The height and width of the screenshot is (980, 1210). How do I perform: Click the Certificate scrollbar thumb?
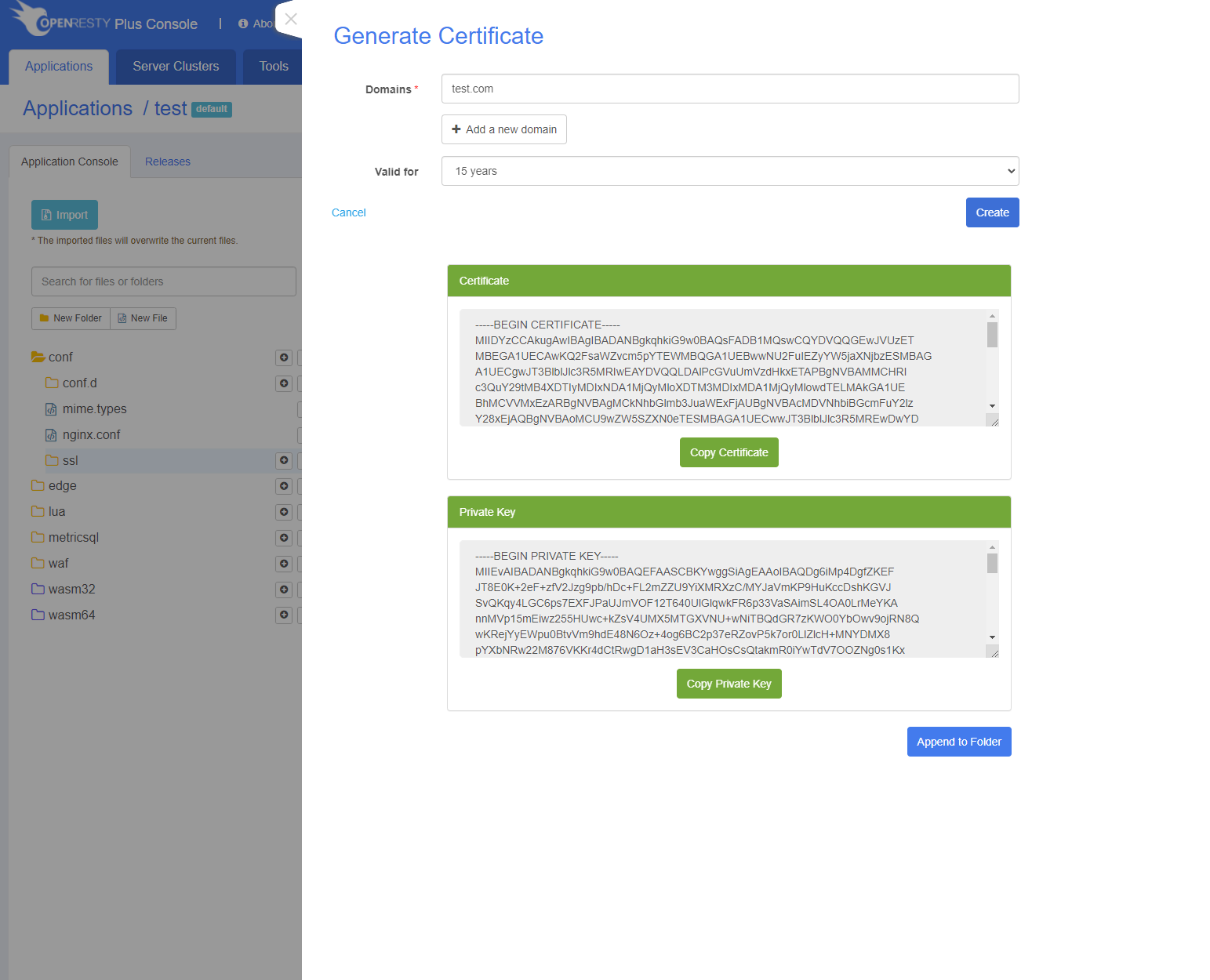[992, 335]
